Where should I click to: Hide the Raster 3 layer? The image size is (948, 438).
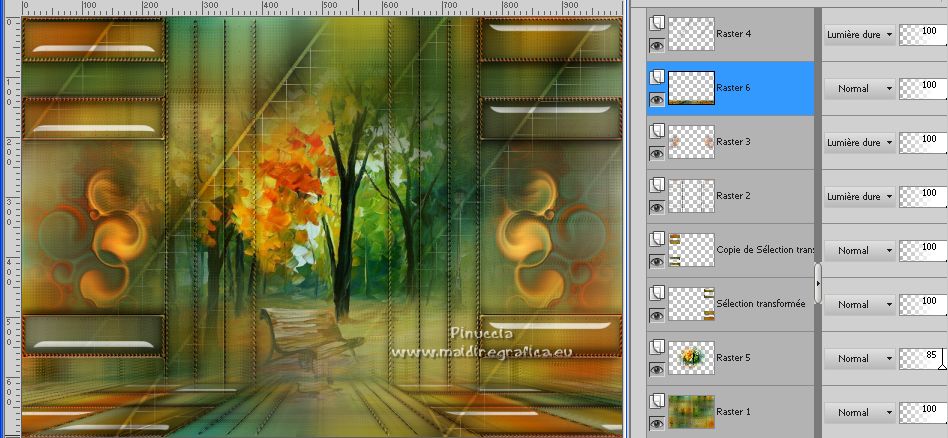click(x=657, y=153)
